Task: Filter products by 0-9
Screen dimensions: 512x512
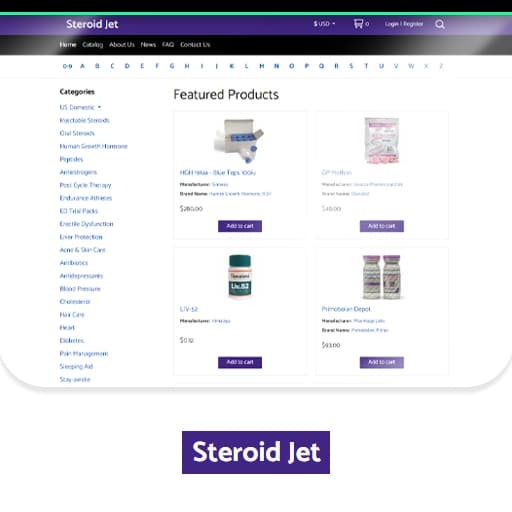Action: click(x=67, y=66)
